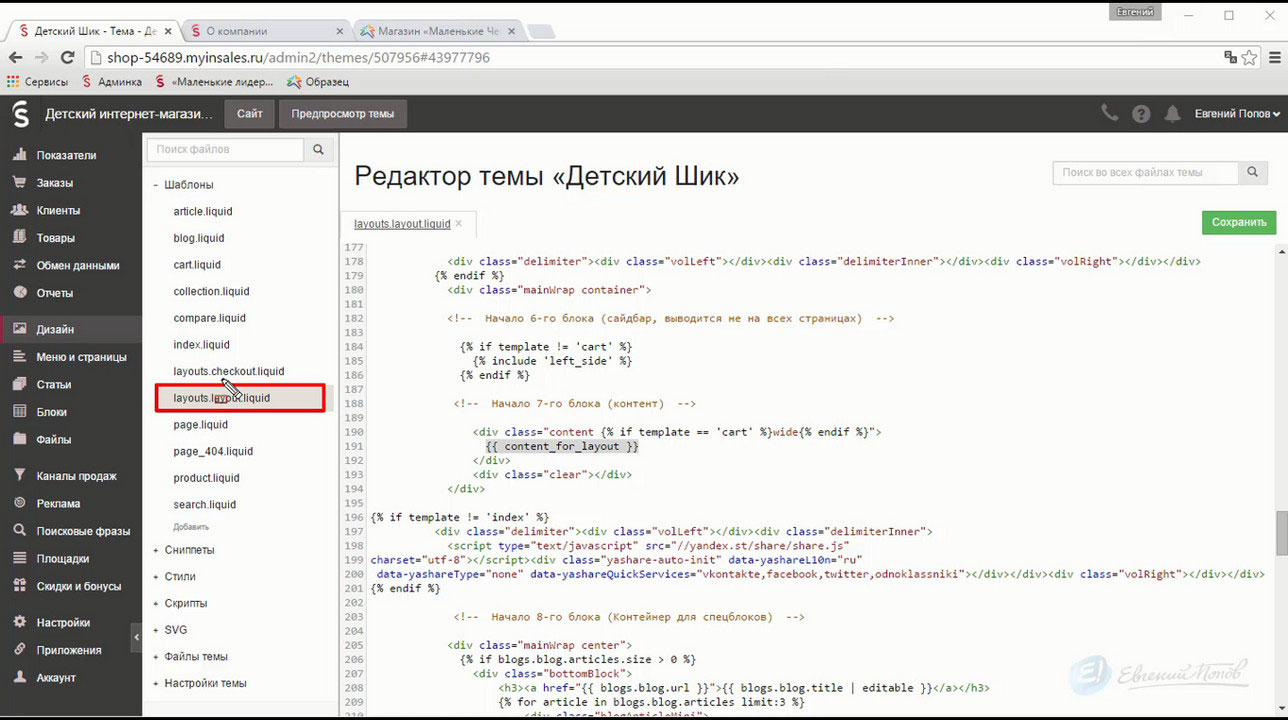Open Приложения icon in sidebar
The height and width of the screenshot is (720, 1288).
point(18,650)
